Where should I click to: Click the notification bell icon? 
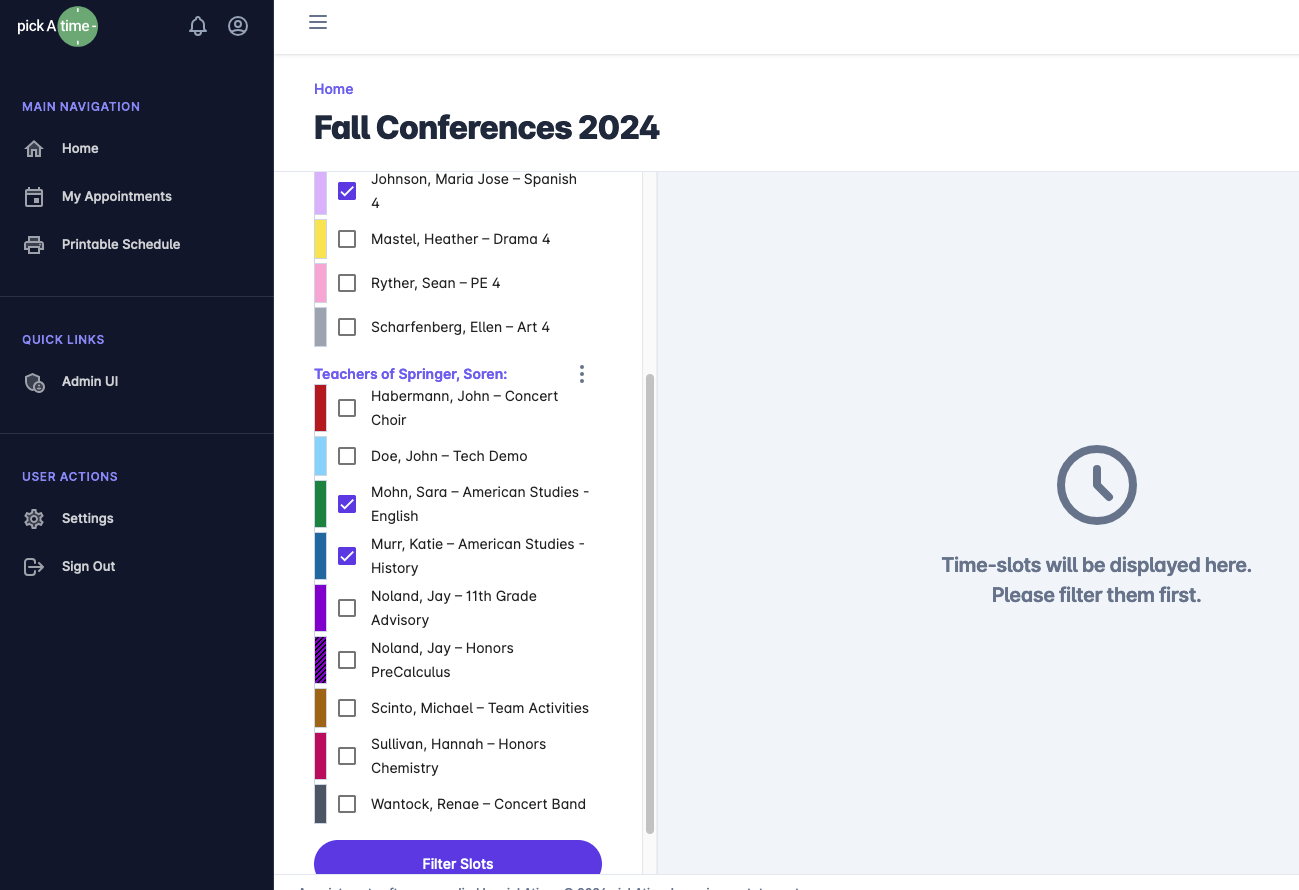click(198, 27)
